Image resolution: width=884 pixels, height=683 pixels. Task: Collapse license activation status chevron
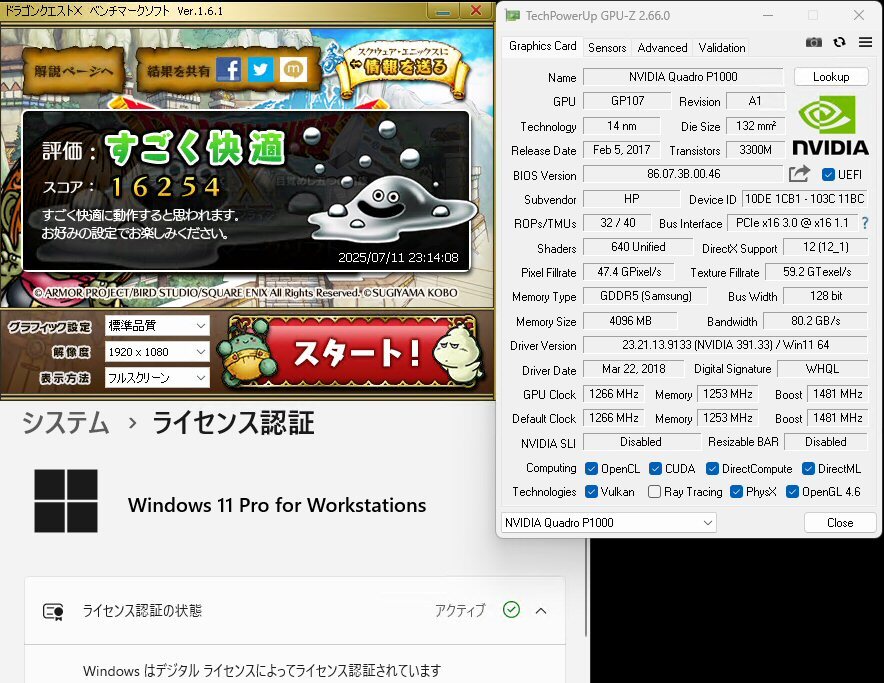[x=541, y=611]
